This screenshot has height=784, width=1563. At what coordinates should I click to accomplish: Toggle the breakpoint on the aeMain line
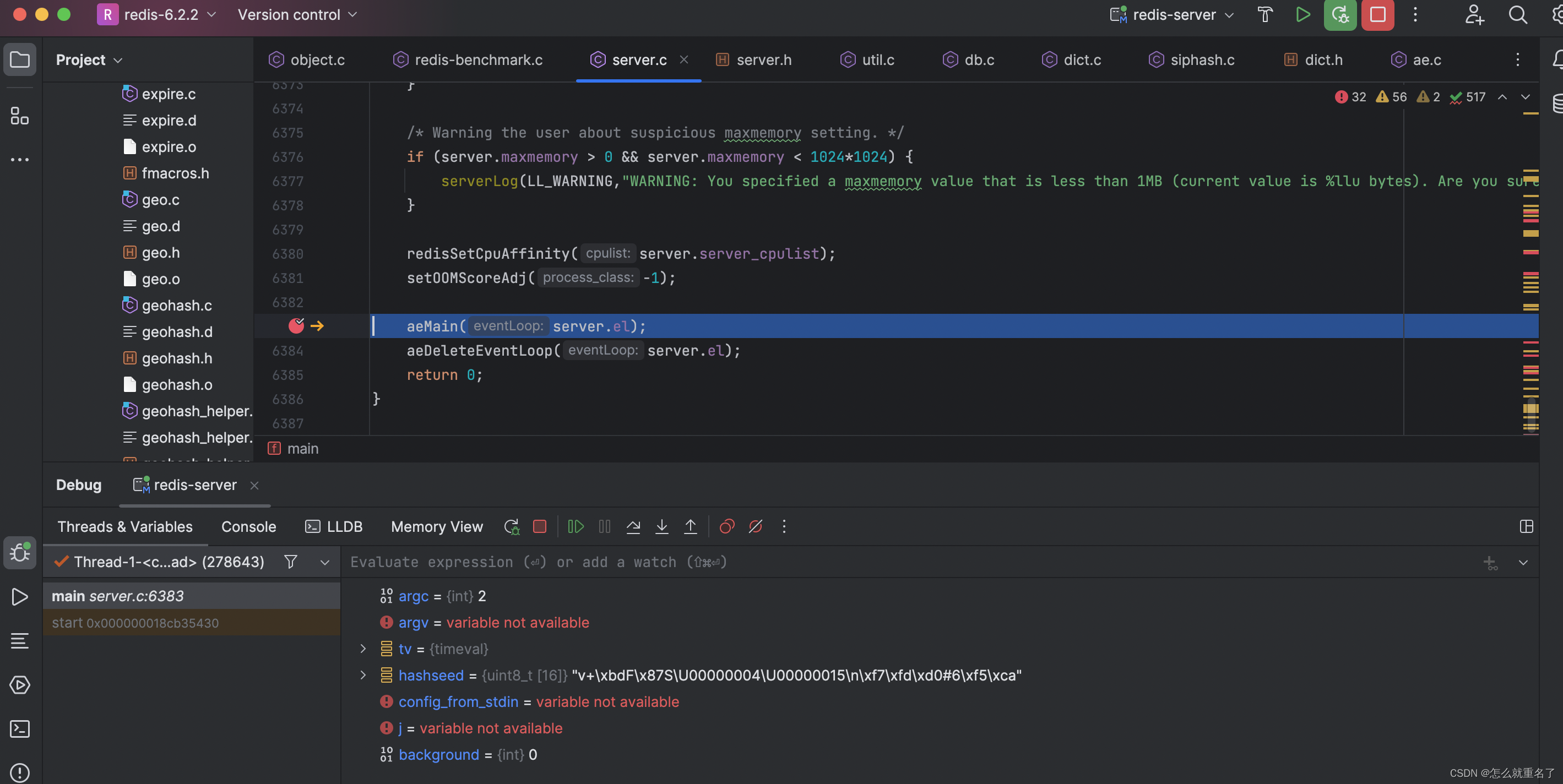(296, 325)
